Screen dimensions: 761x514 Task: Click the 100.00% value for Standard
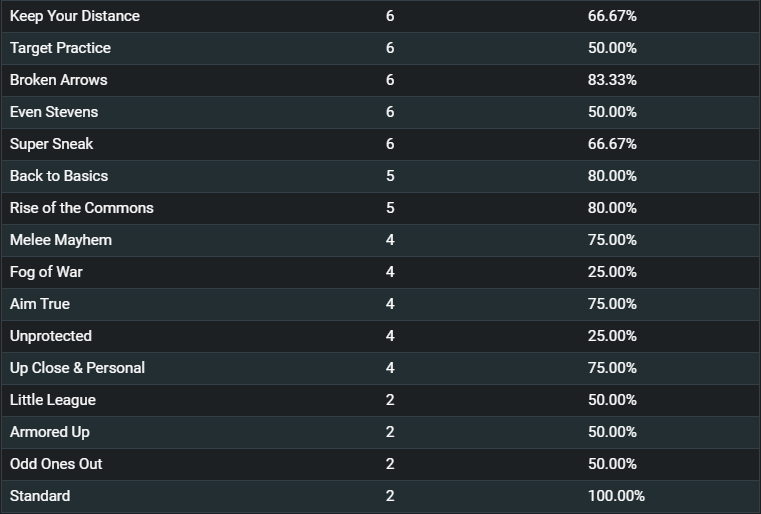(x=616, y=496)
